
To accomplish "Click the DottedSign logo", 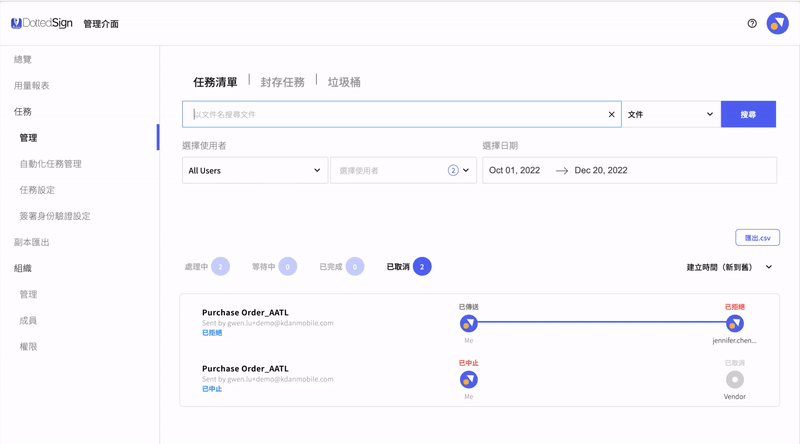I will (41, 23).
